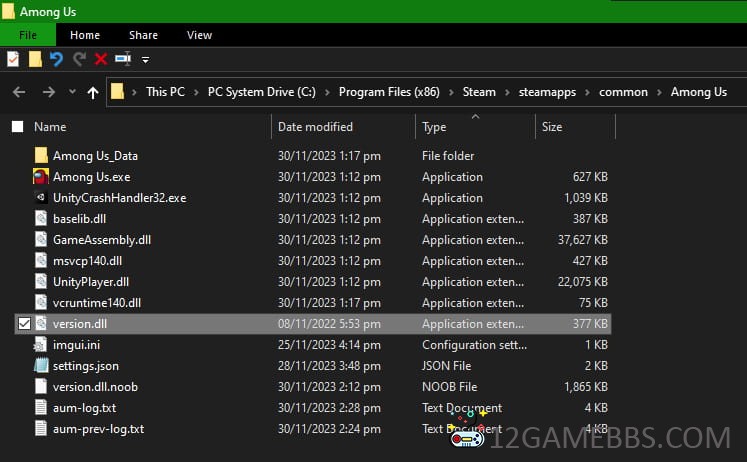Open the Home ribbon tab
747x462 pixels.
click(85, 35)
